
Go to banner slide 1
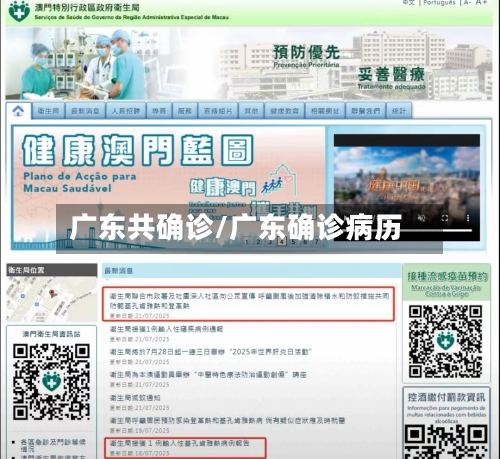click(x=247, y=242)
